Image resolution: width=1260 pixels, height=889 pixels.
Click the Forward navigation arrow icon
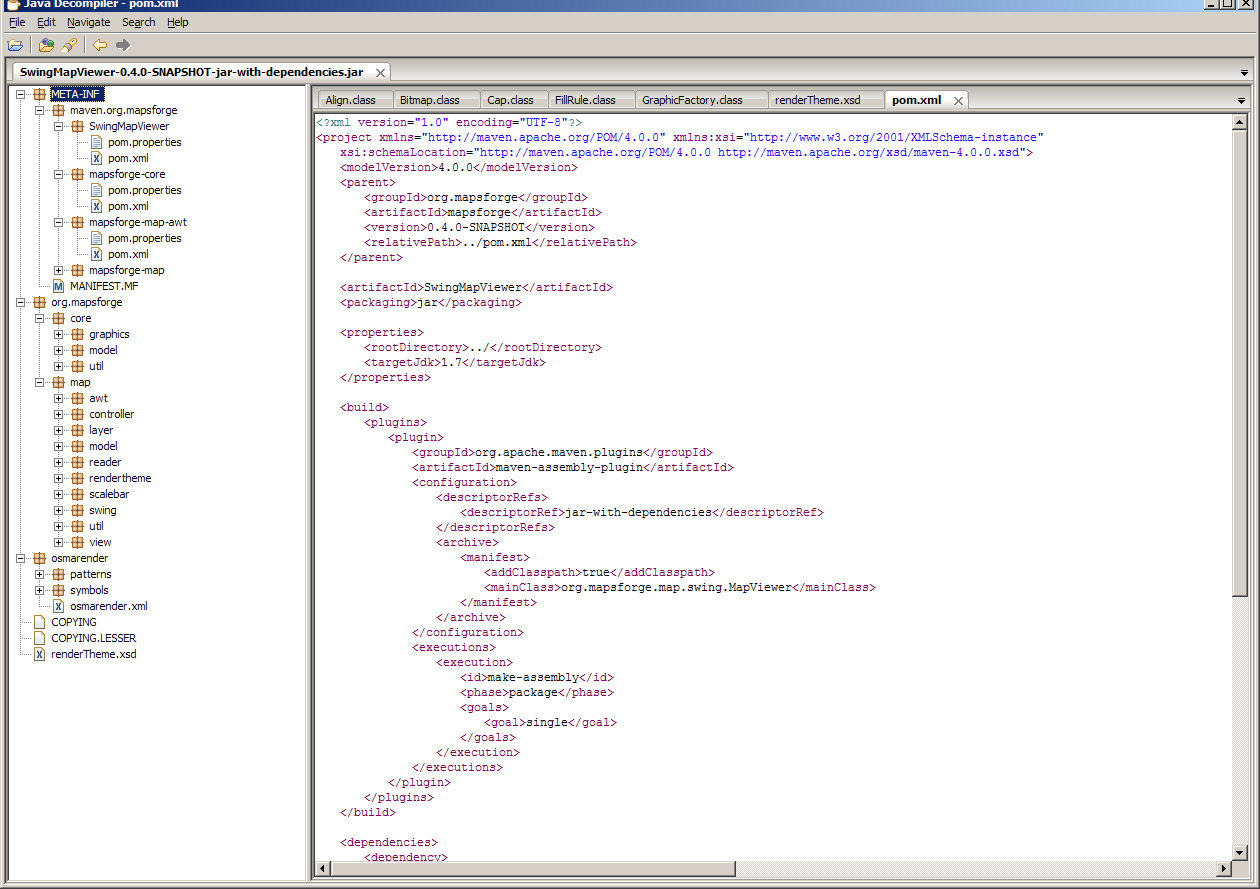[123, 45]
